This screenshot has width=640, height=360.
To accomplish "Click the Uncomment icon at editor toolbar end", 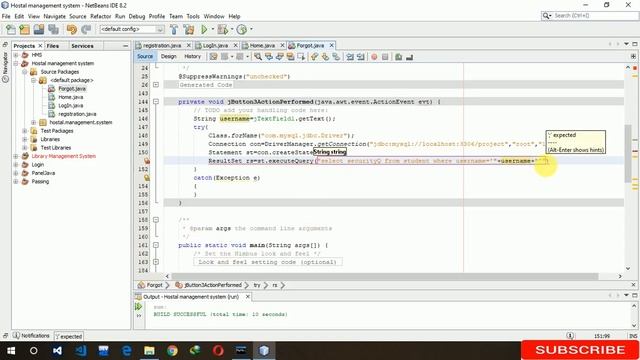I will click(x=409, y=57).
